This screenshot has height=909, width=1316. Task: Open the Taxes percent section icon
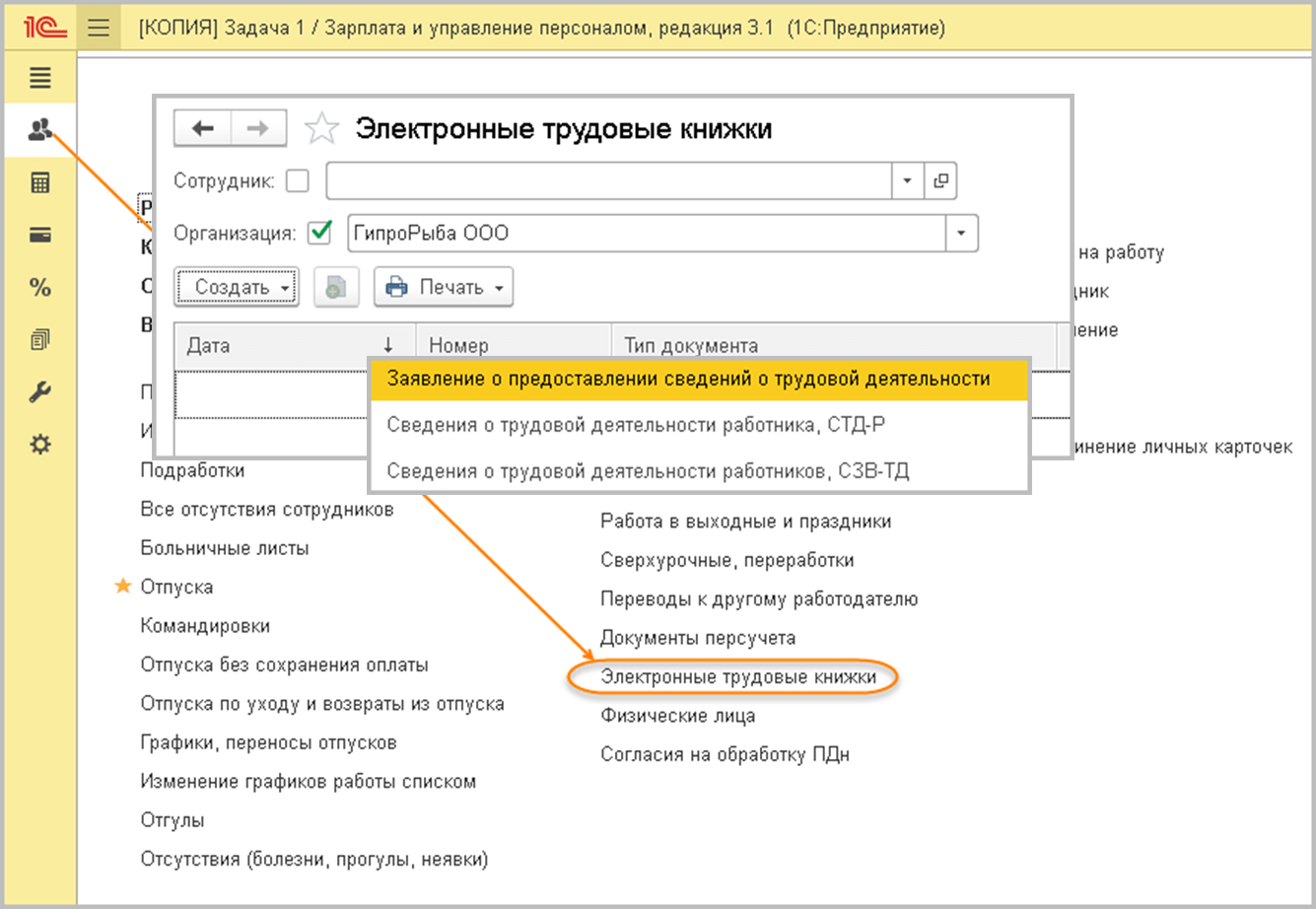point(40,288)
